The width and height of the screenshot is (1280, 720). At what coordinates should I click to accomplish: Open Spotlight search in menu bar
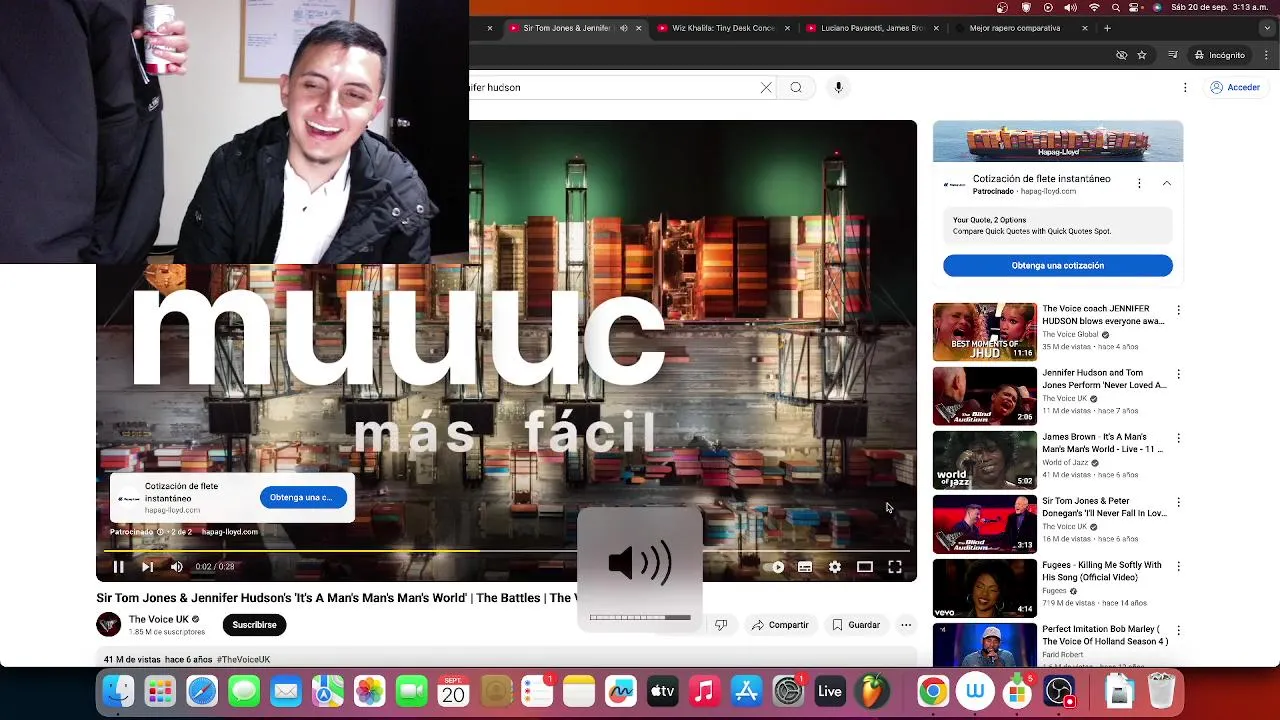(x=1116, y=7)
